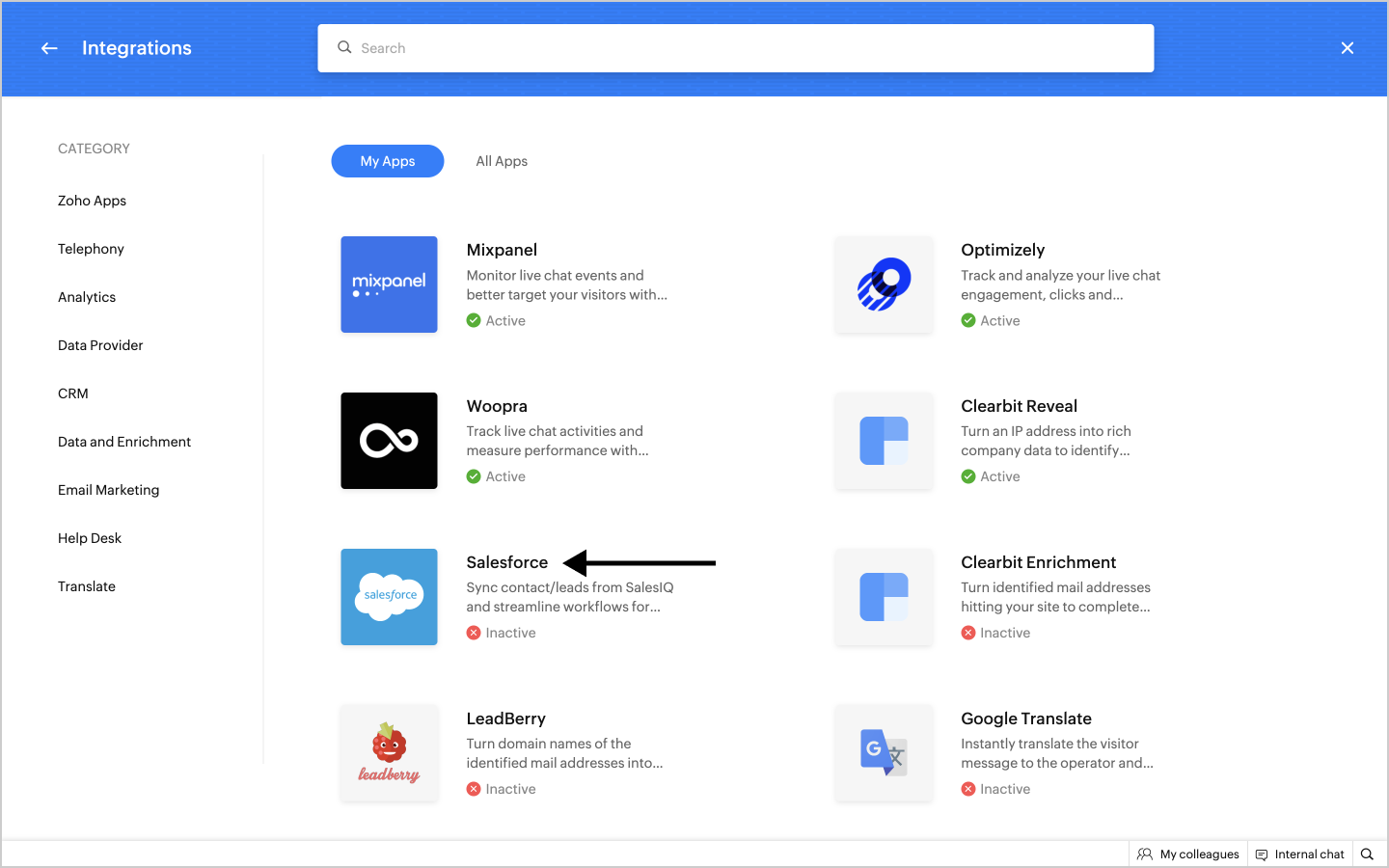The width and height of the screenshot is (1389, 868).
Task: Click the green Active checkmark under Woopra
Action: [474, 476]
